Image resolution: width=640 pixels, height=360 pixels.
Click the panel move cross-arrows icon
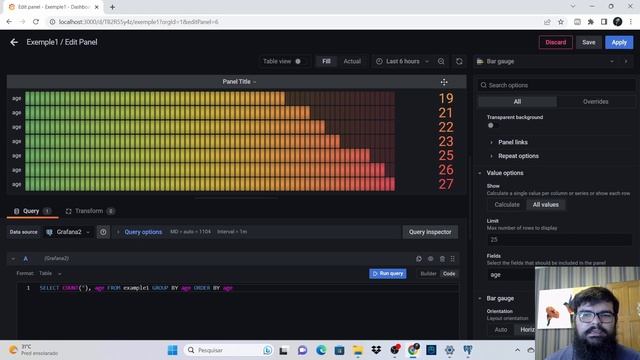(444, 82)
